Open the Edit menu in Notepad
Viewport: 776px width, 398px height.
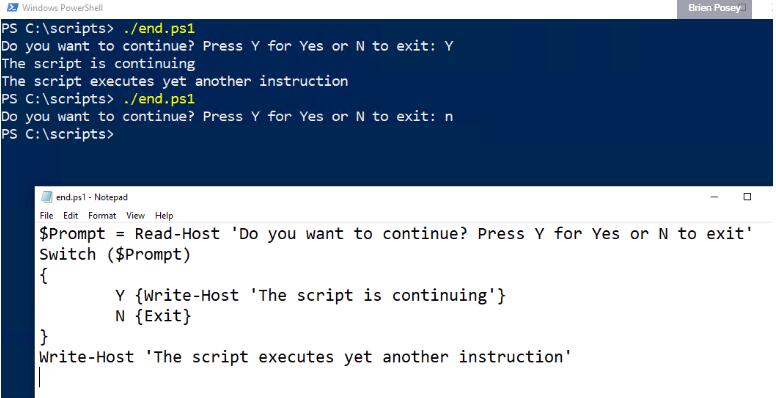70,215
